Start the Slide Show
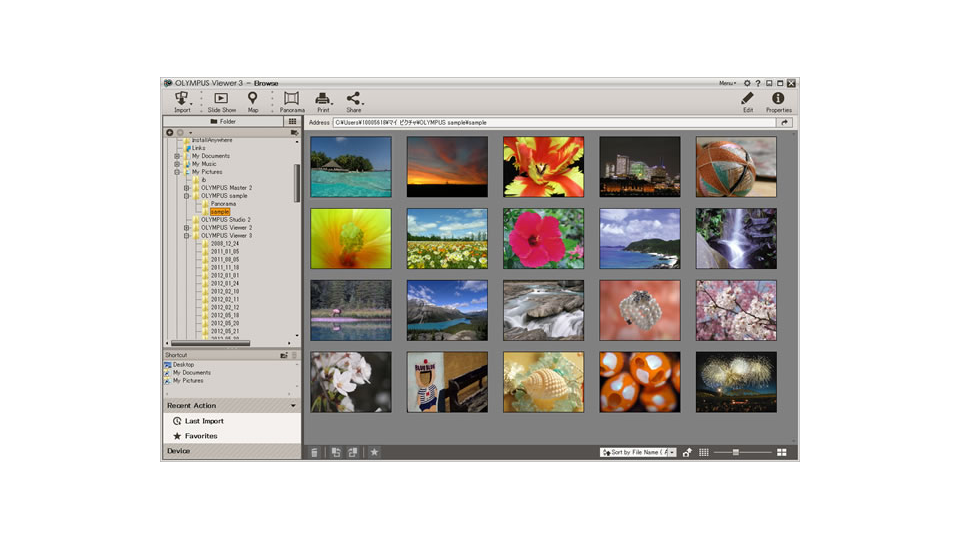The image size is (960, 540). (221, 102)
